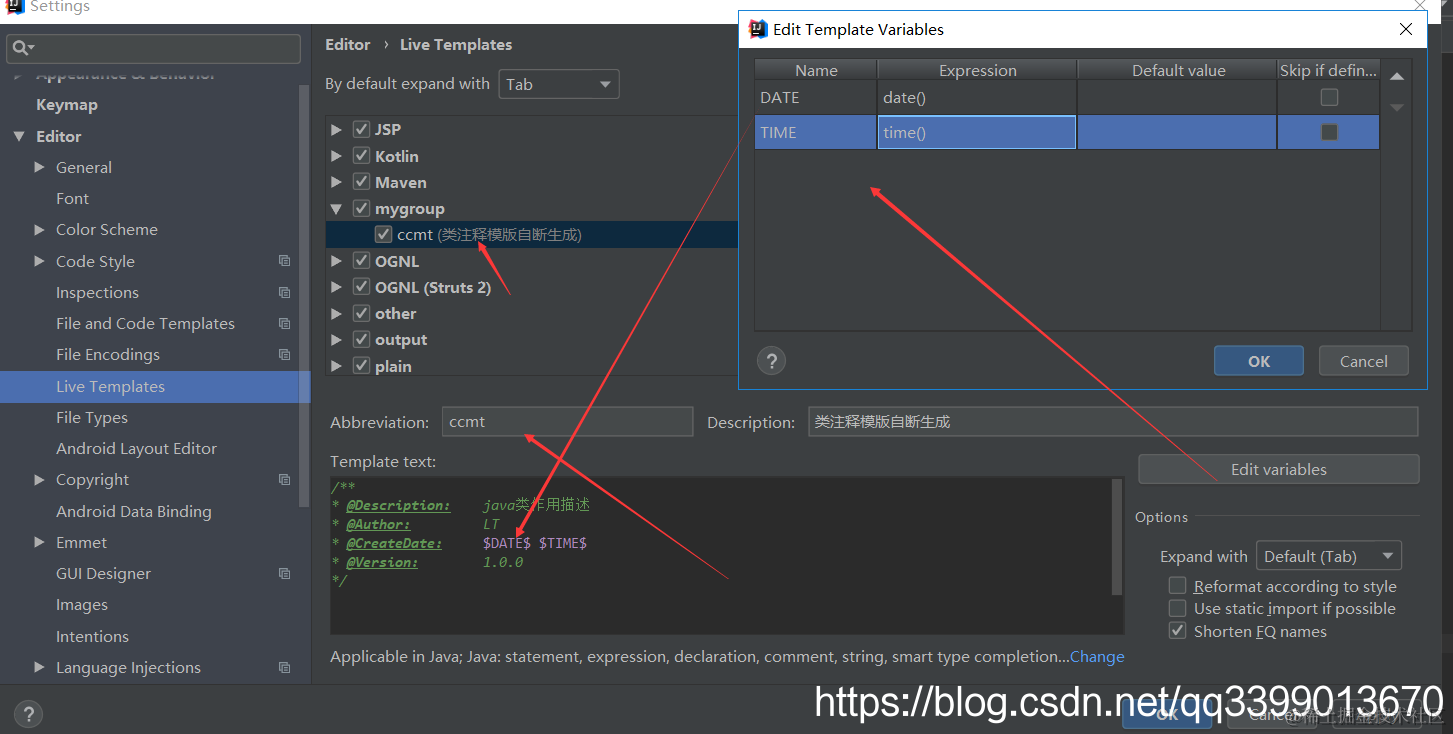Viewport: 1453px width, 734px height.
Task: Click the project-level icon beside Code Style
Action: [285, 261]
